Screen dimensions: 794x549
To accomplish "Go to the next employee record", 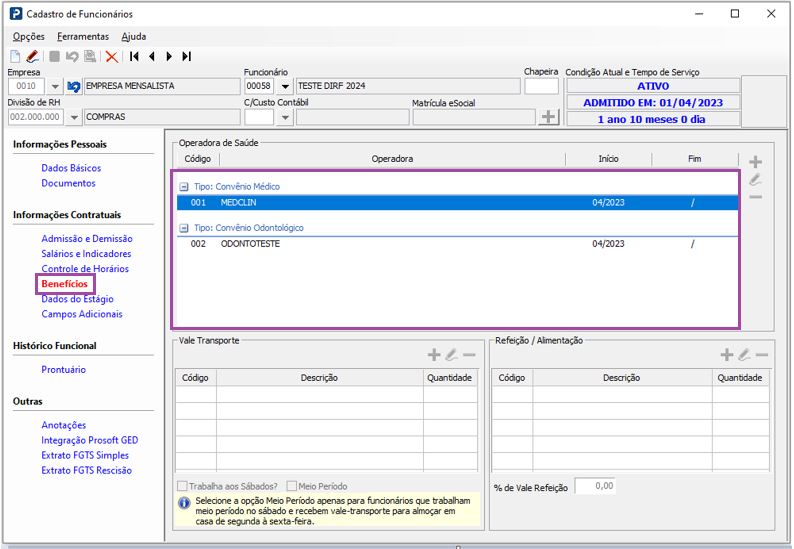I will point(169,57).
